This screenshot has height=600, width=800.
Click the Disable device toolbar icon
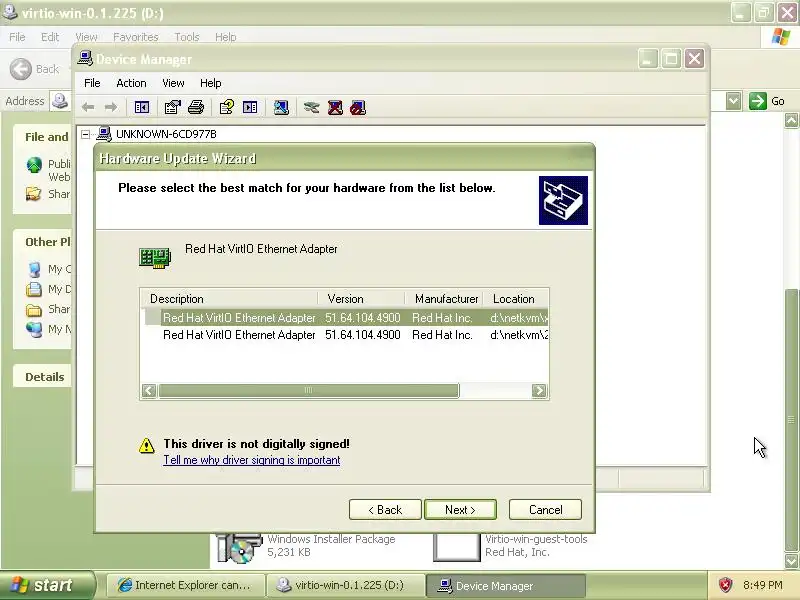coord(358,107)
